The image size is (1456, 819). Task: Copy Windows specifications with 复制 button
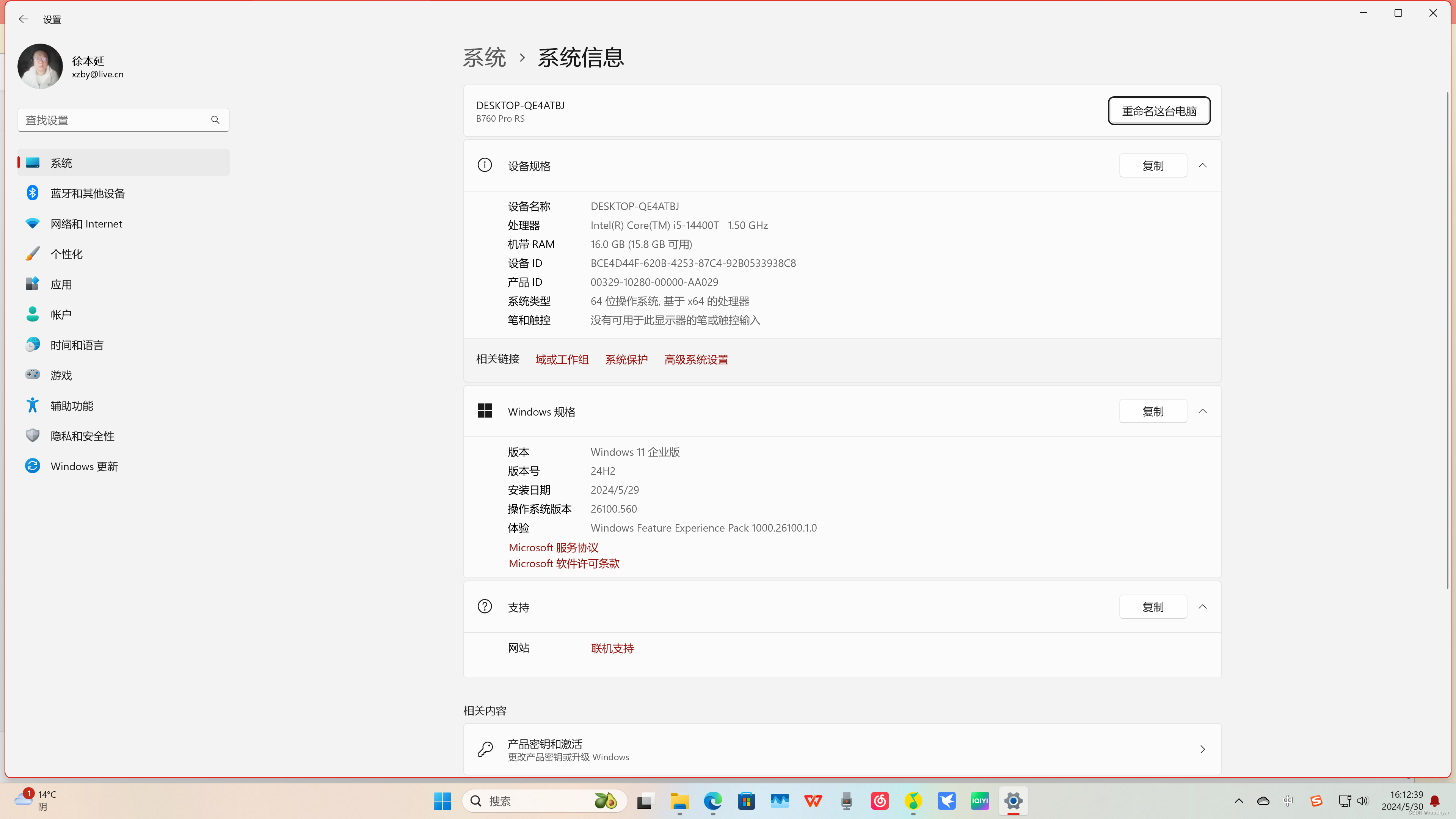pos(1153,411)
